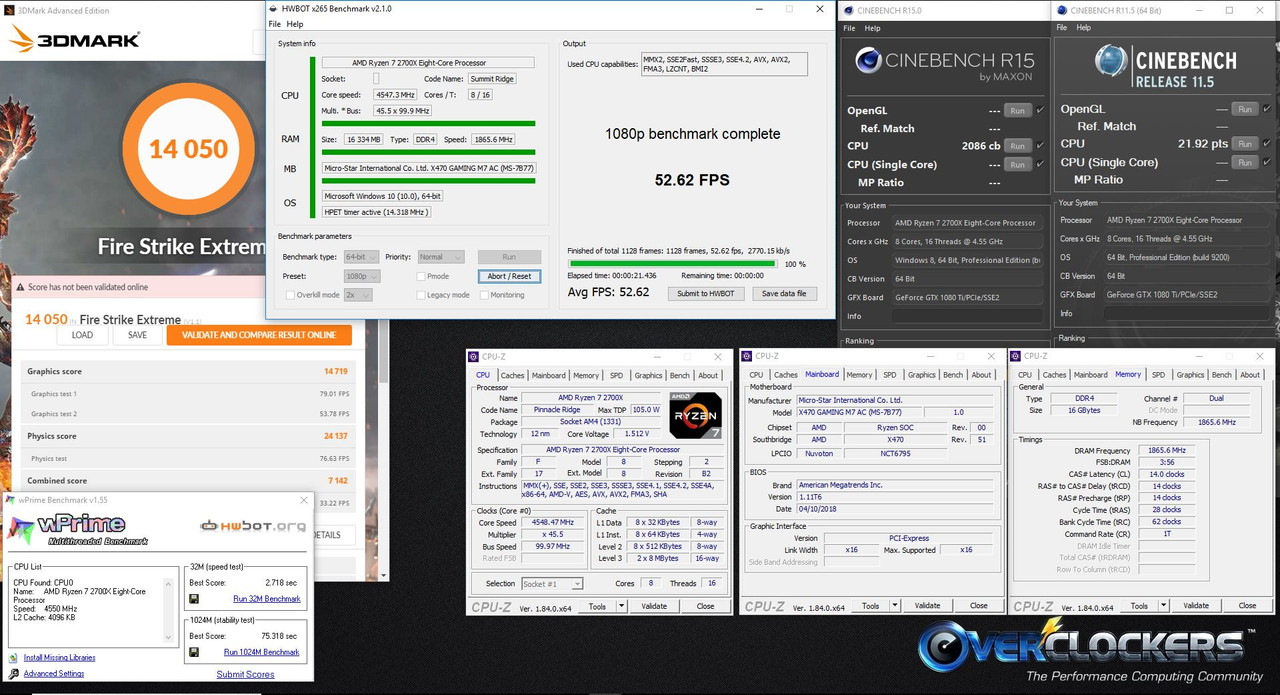Click the HWBOT x265 Benchmark title bar icon
The image size is (1280, 695).
(275, 8)
